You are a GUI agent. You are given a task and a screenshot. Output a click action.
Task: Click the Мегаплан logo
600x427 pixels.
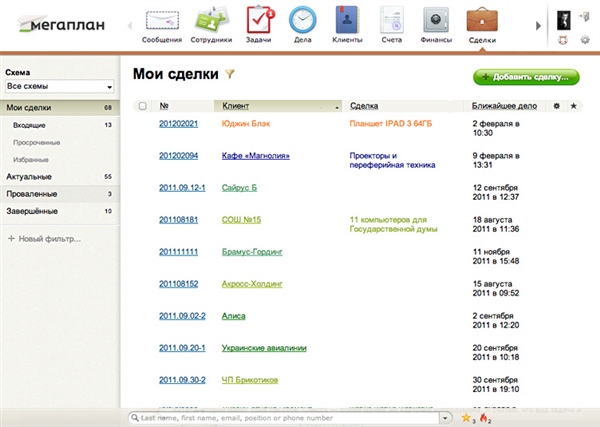click(x=61, y=24)
